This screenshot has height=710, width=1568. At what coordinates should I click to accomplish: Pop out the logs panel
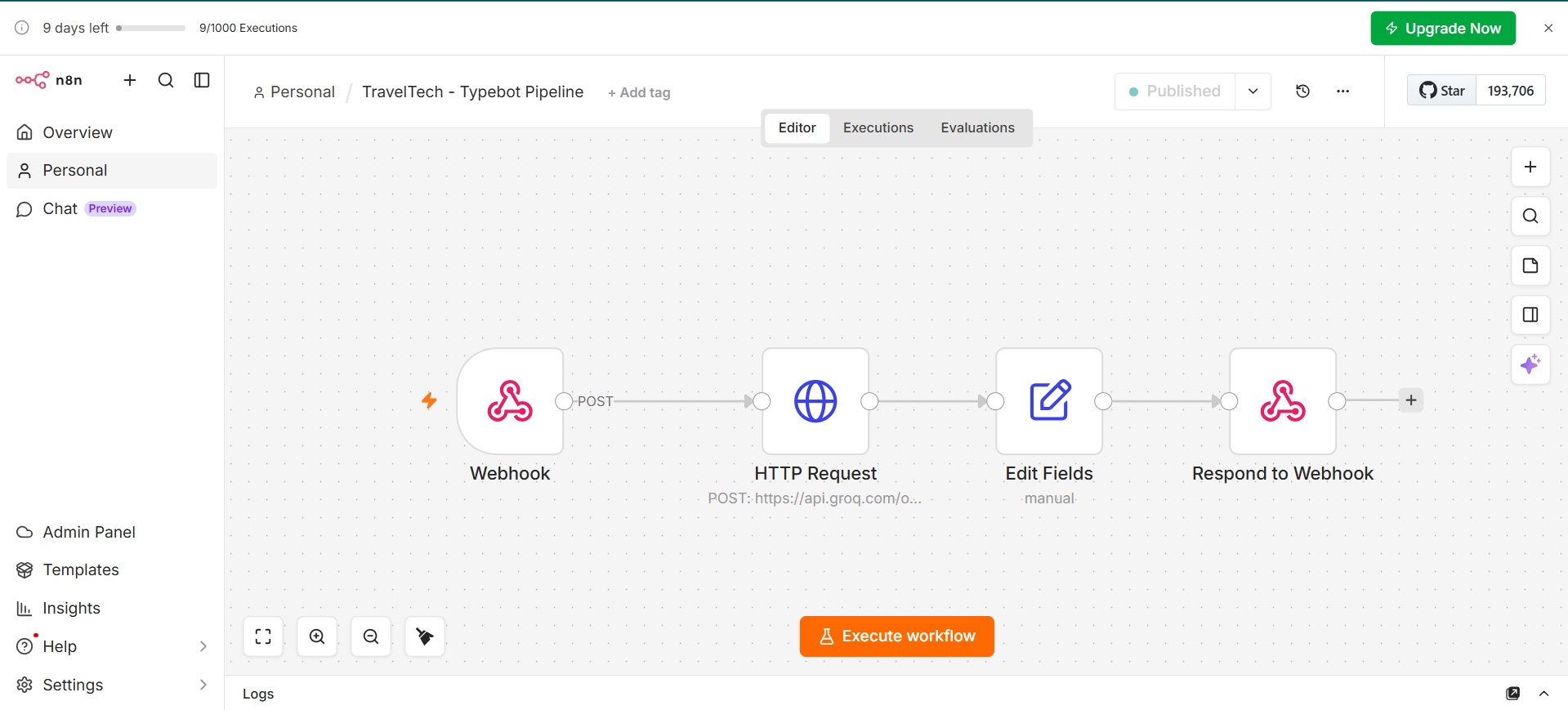click(1513, 694)
